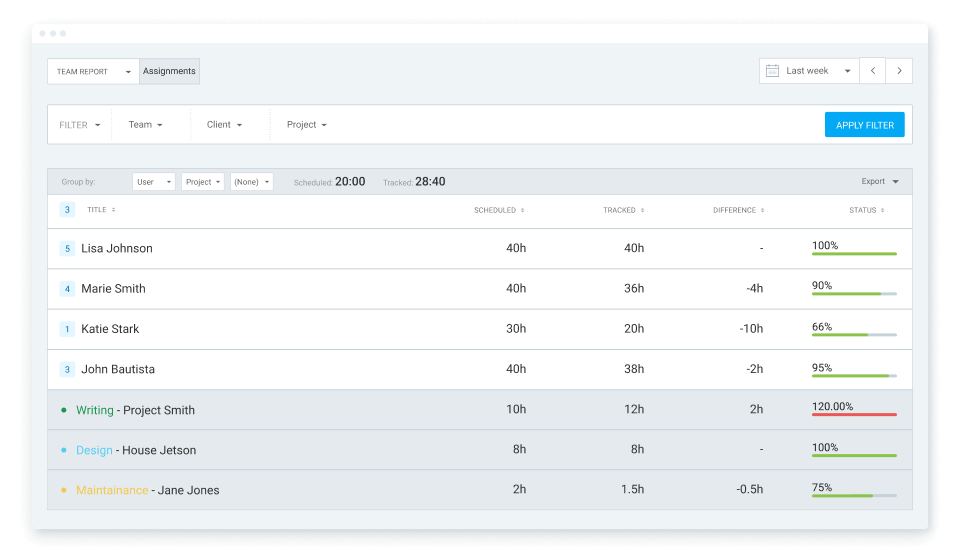
Task: Open the Export dropdown menu
Action: click(880, 182)
